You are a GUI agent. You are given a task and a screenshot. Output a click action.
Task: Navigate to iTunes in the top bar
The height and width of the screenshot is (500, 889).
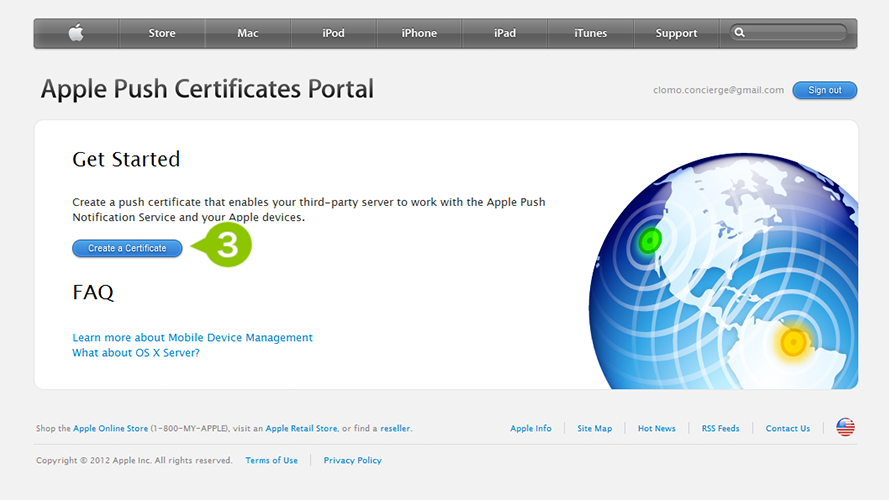coord(590,33)
